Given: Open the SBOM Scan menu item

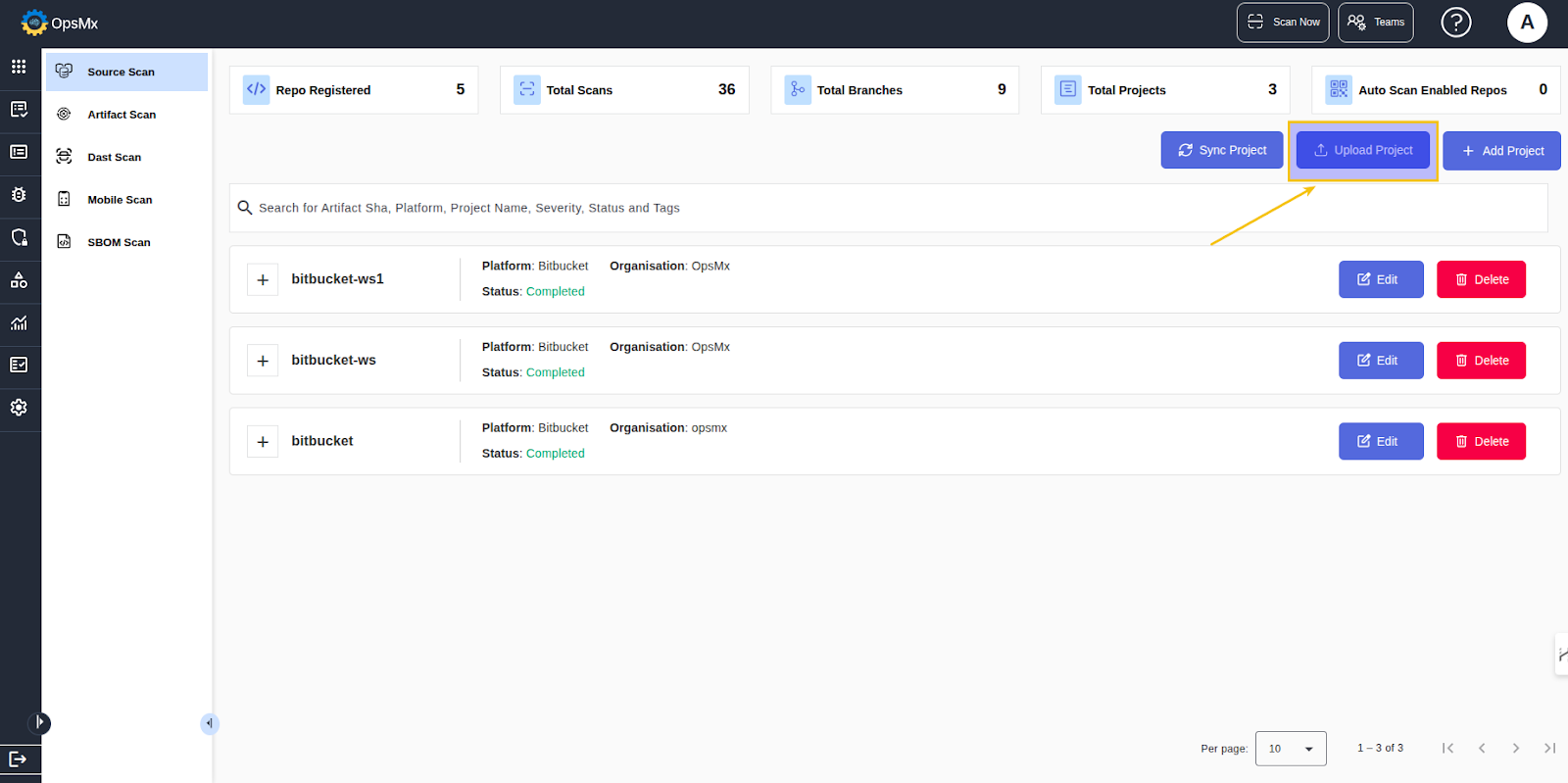Looking at the screenshot, I should click(119, 242).
